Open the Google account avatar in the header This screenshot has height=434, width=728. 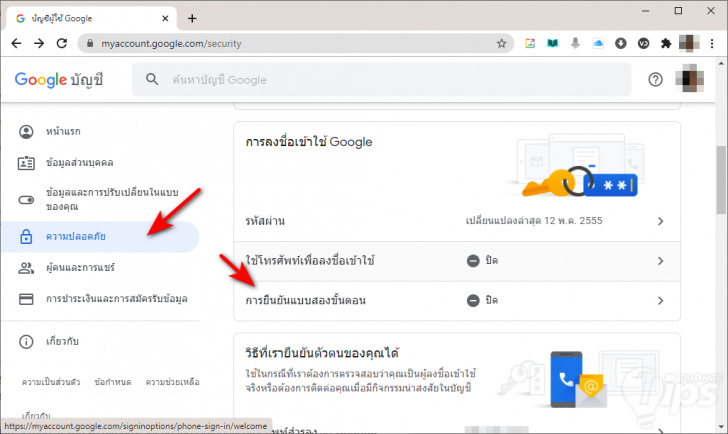(x=690, y=78)
